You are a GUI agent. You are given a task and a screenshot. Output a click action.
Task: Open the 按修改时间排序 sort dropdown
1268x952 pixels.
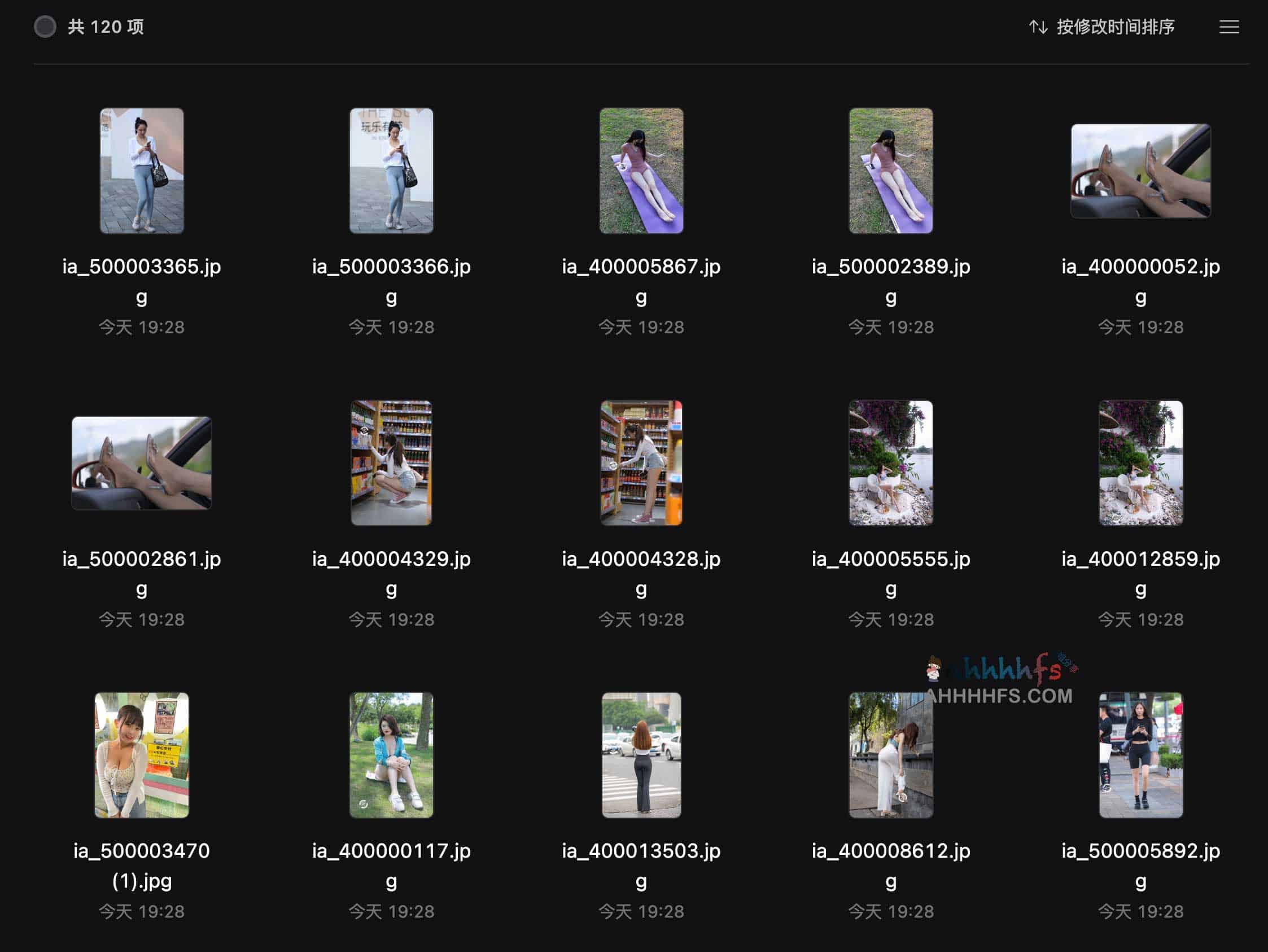point(1115,27)
